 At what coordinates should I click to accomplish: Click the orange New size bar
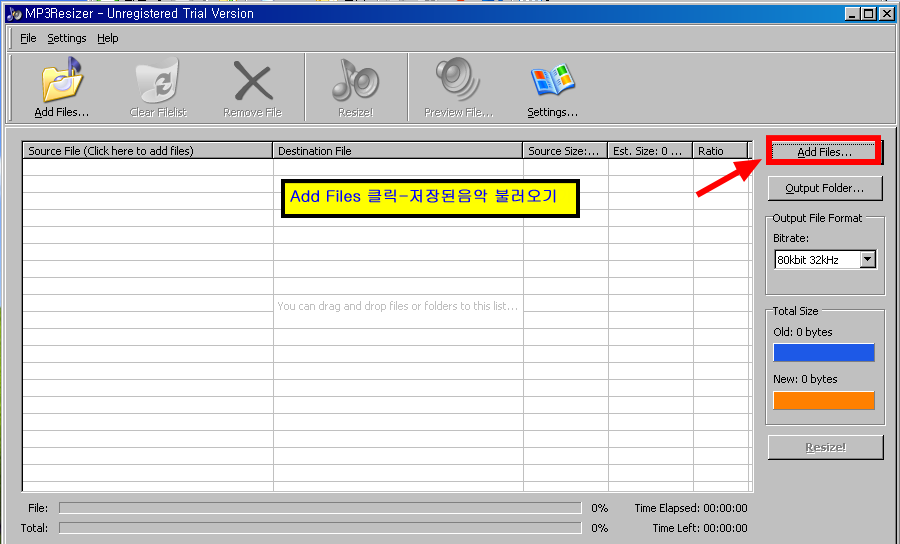(x=824, y=400)
